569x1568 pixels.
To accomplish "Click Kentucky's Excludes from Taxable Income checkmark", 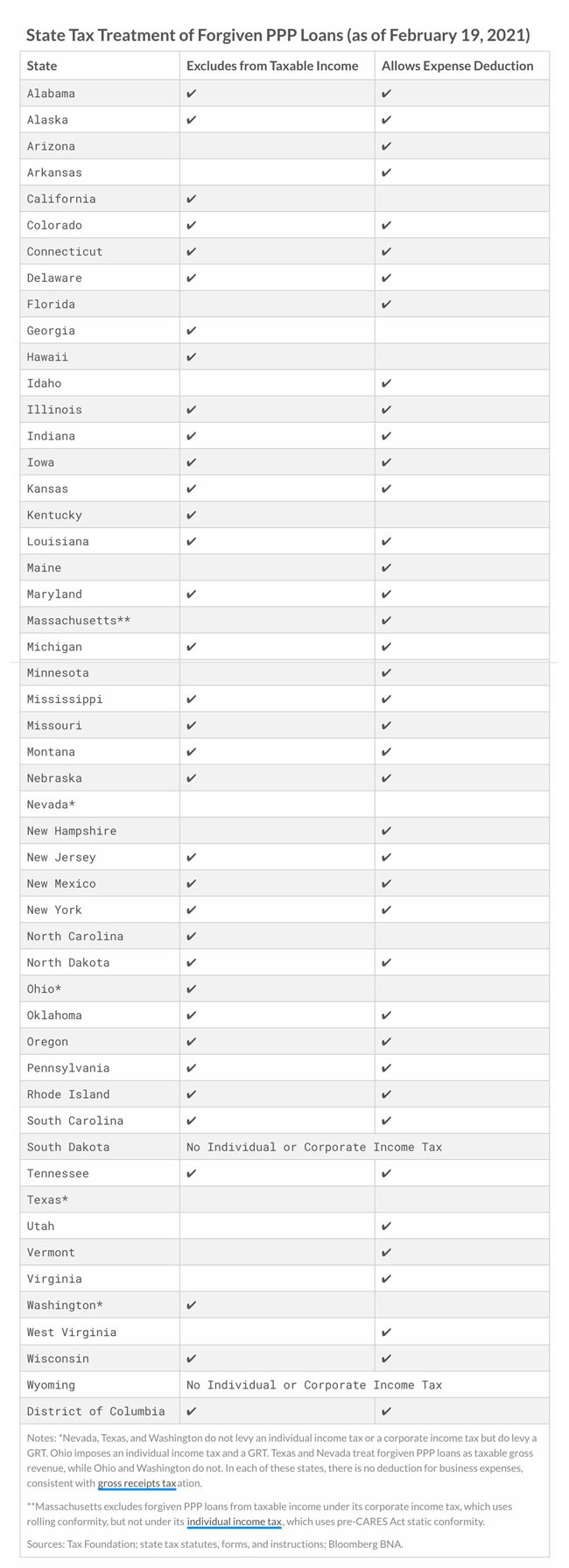I will pyautogui.click(x=192, y=515).
